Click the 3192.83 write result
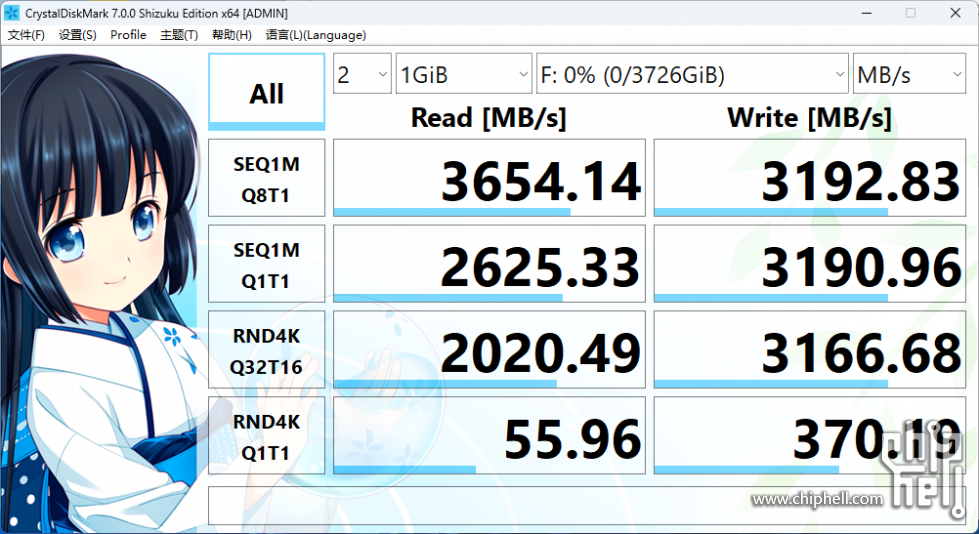 pyautogui.click(x=810, y=178)
